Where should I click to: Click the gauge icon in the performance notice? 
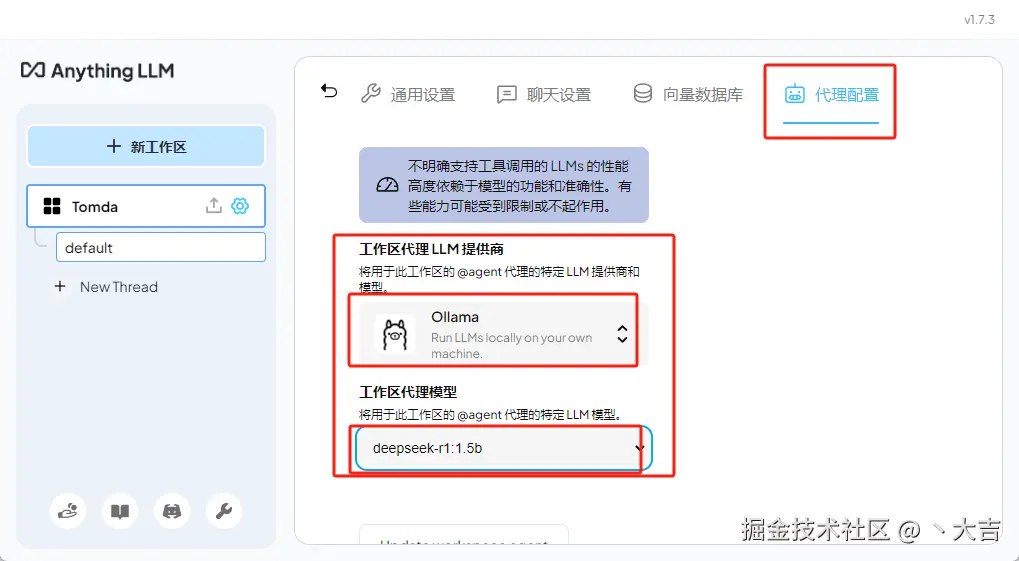(x=387, y=185)
